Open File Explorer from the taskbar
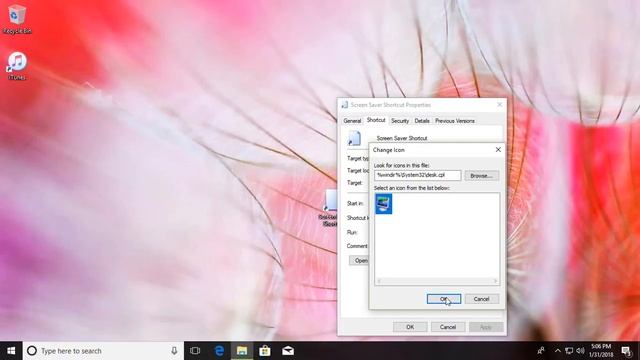This screenshot has width=640, height=360. (242, 351)
